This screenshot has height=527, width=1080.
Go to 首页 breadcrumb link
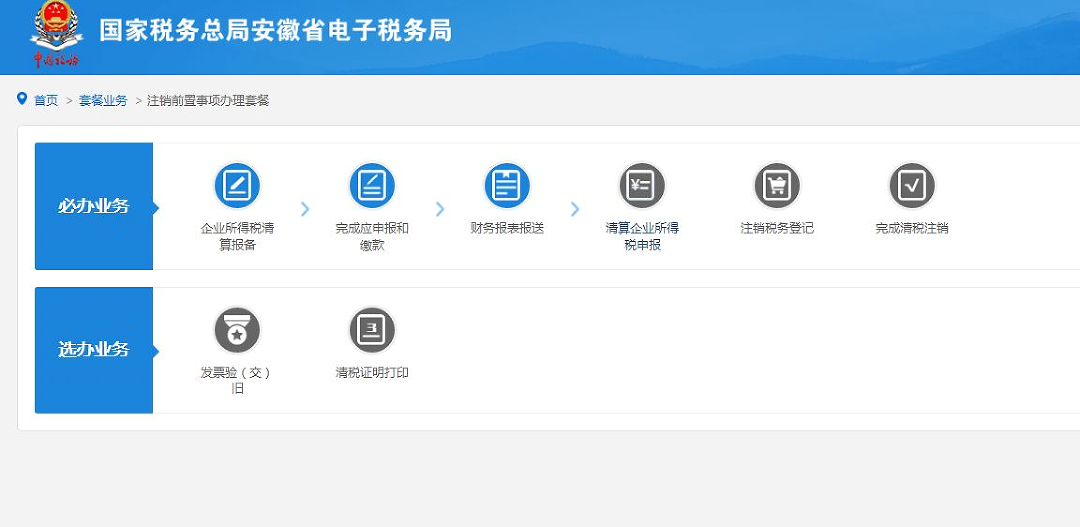pos(46,101)
